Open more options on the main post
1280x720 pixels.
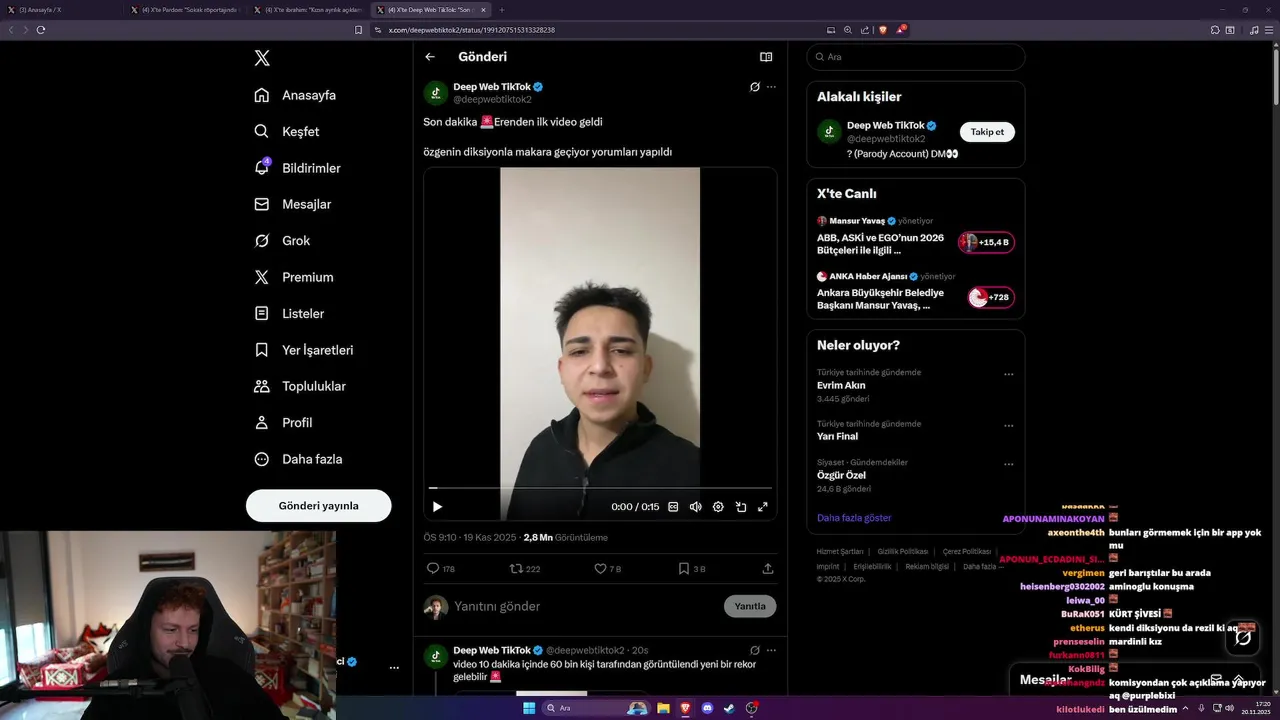[x=771, y=87]
